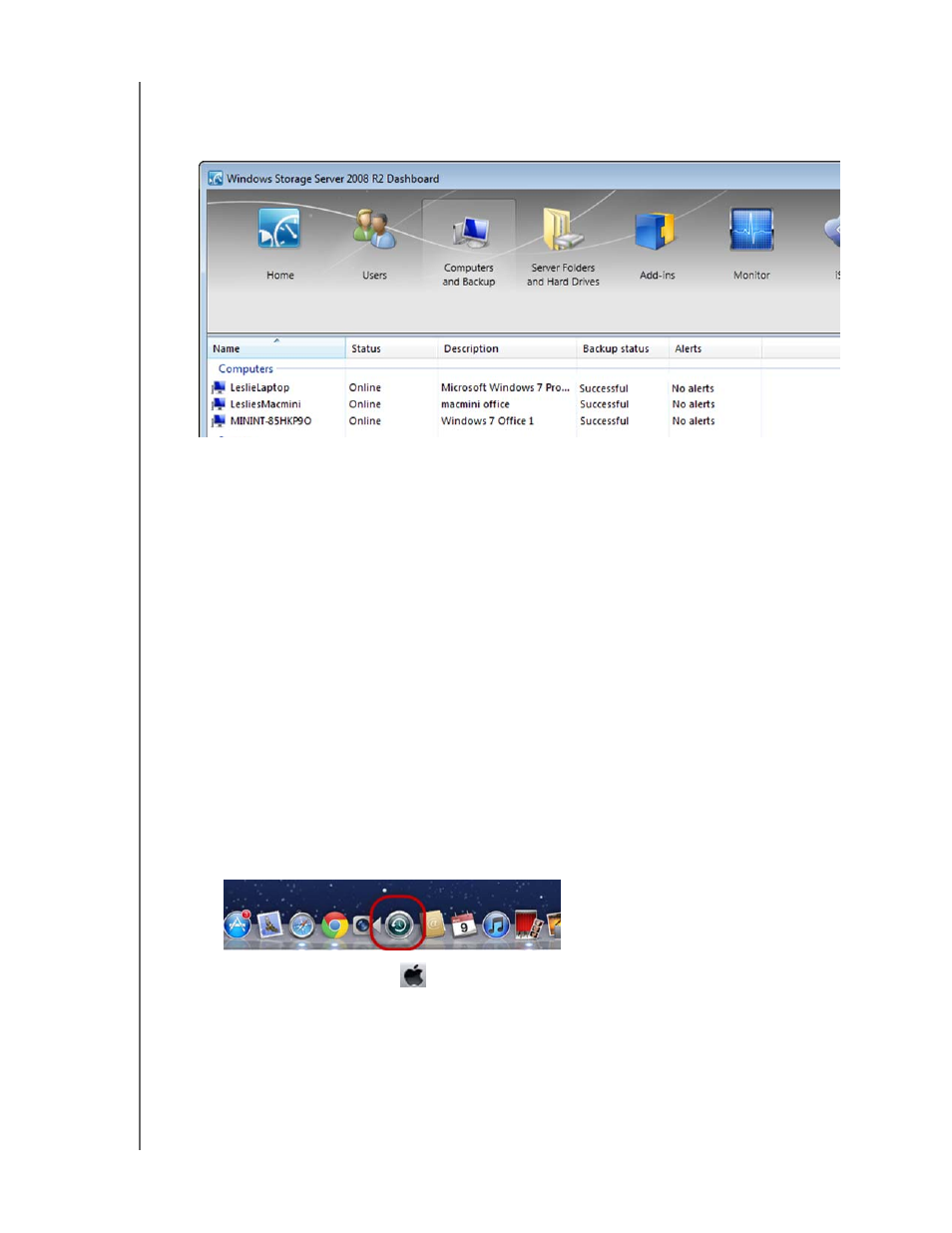Select the LeslieLaptop row name
Screen dimensions: 952x1233
[x=259, y=387]
